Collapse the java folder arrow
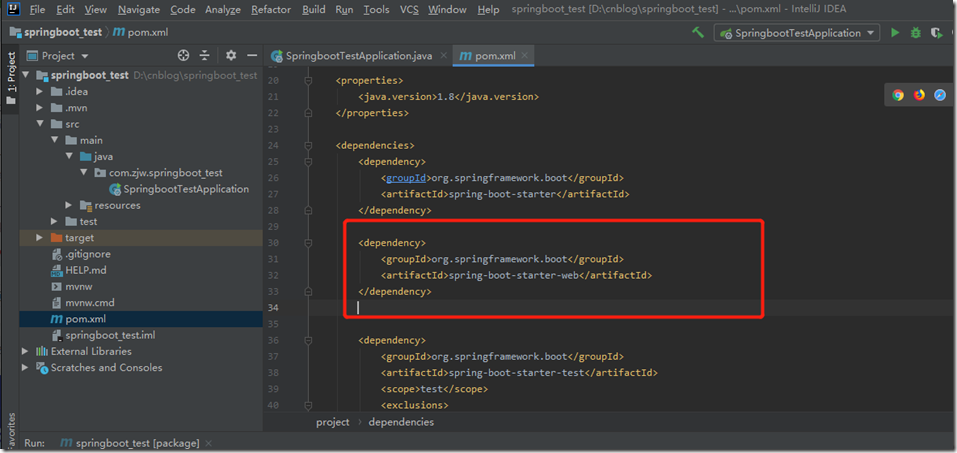 (x=69, y=156)
